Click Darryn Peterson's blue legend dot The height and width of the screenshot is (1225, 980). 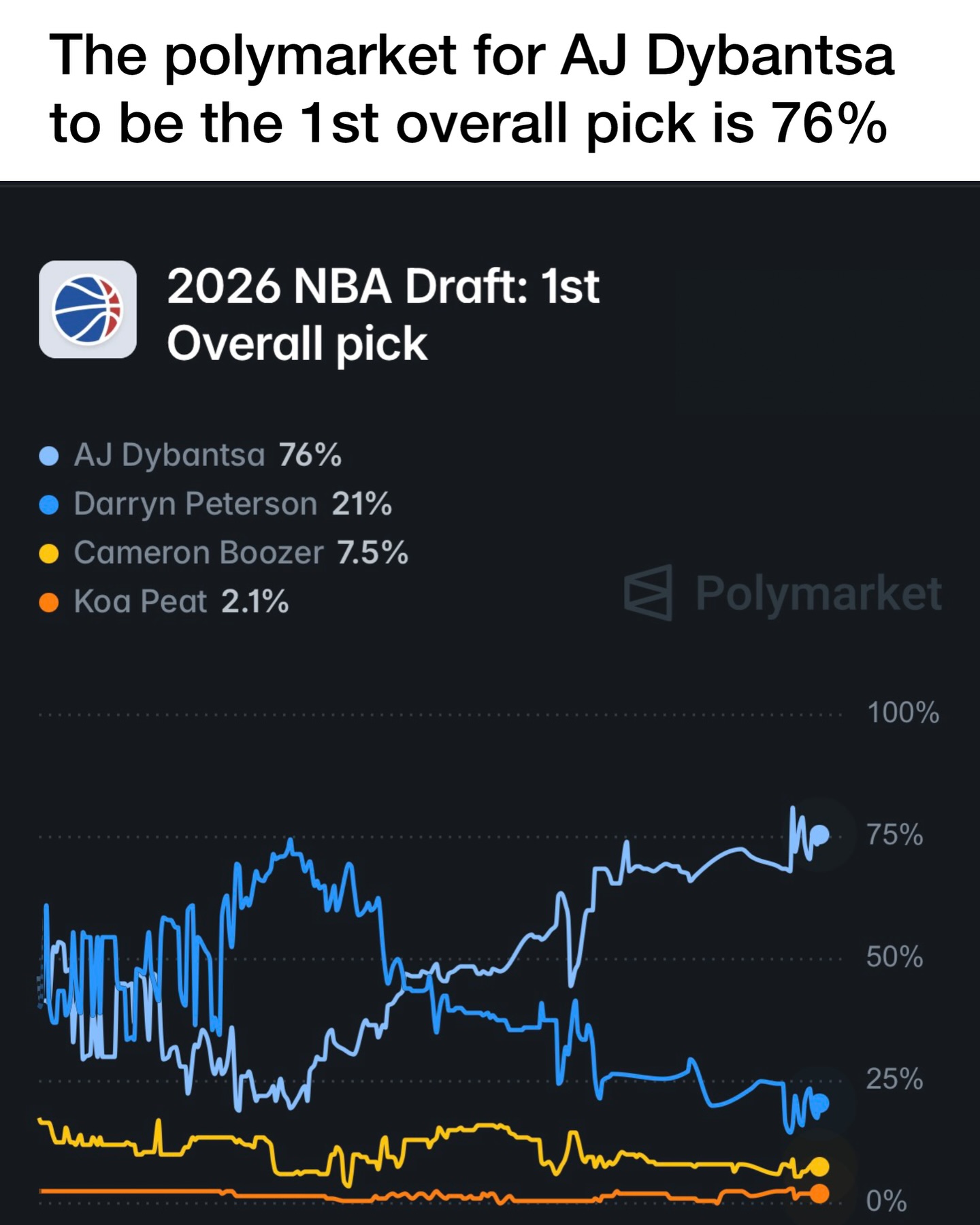49,505
